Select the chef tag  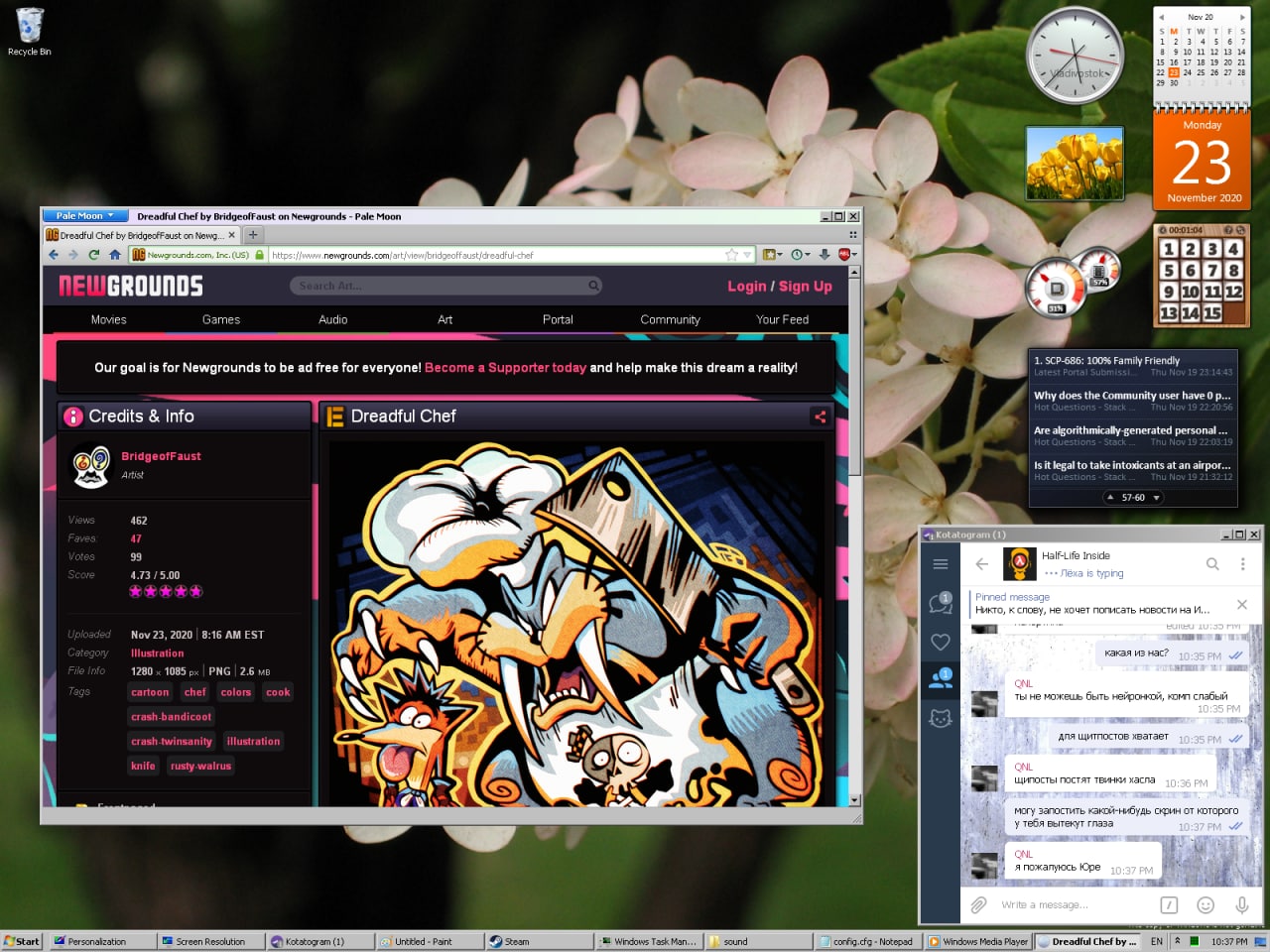click(195, 692)
